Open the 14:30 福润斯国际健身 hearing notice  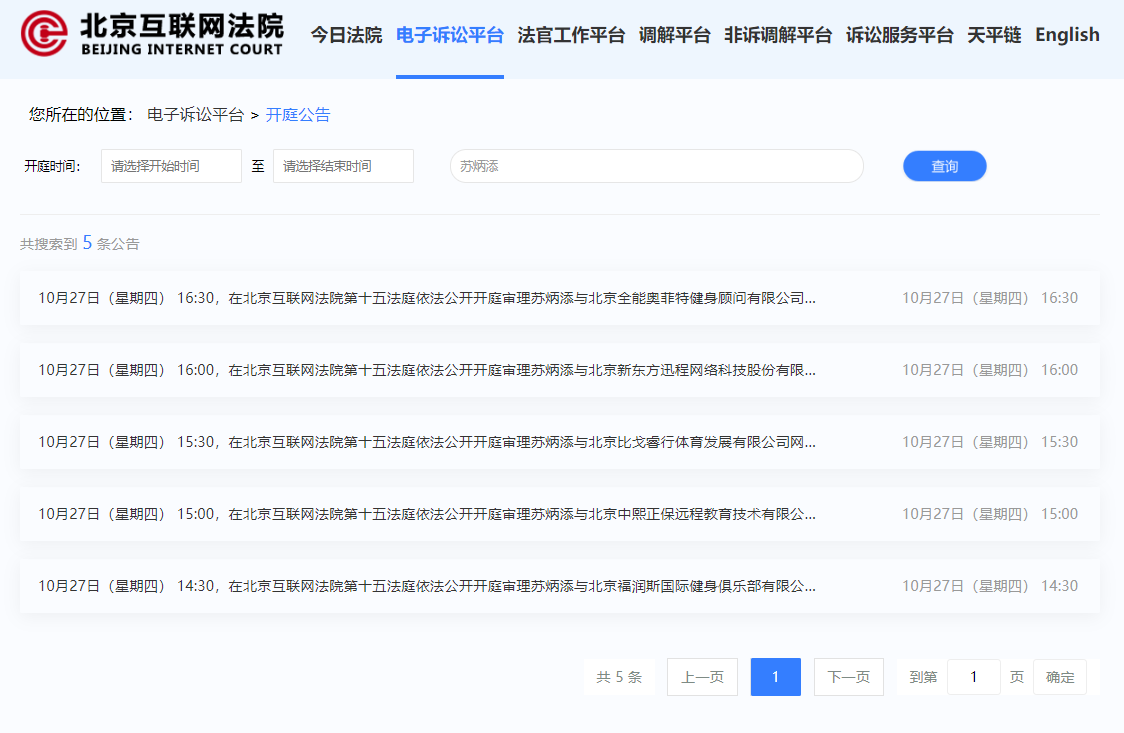(x=427, y=586)
